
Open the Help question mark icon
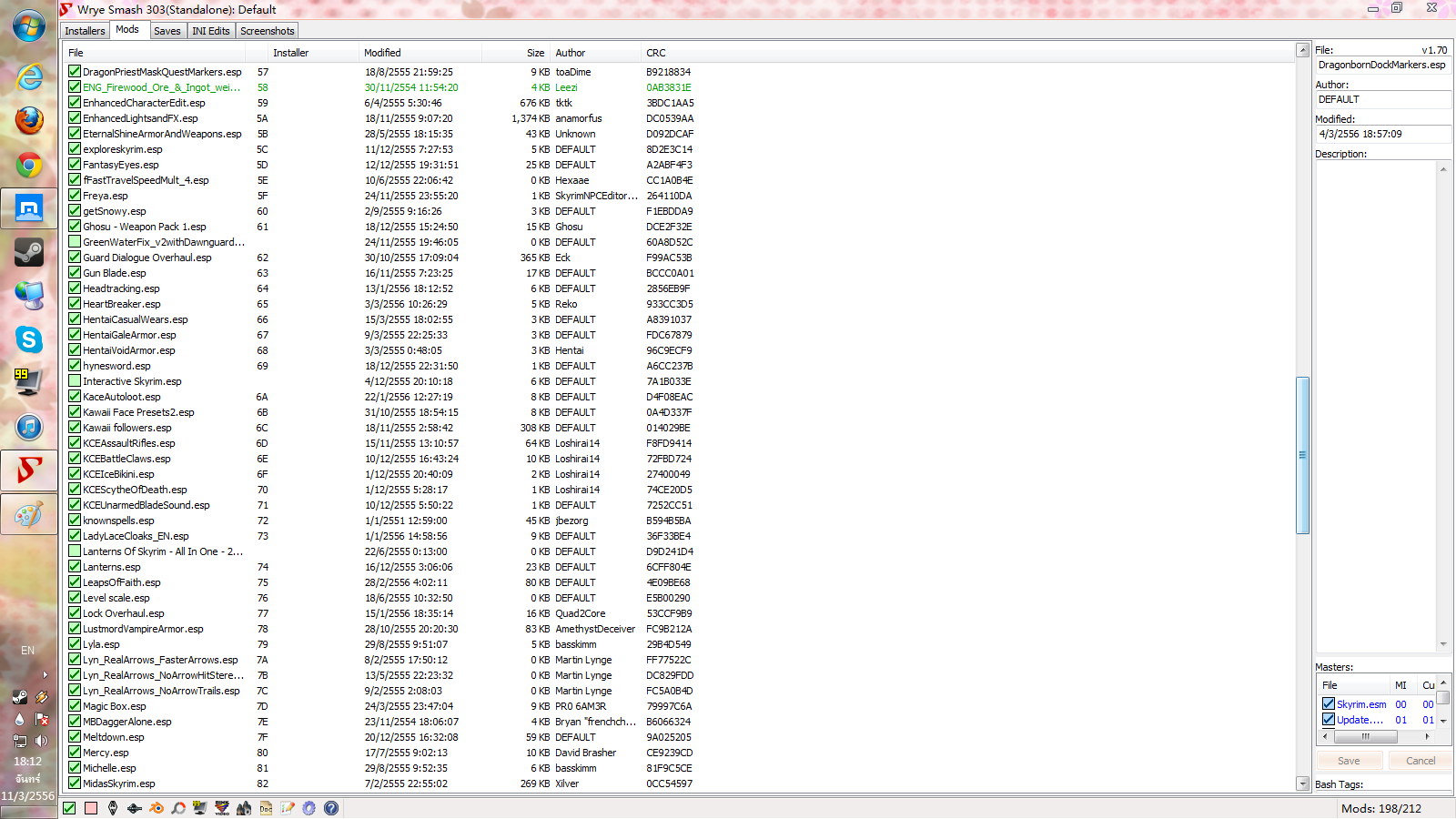point(331,808)
